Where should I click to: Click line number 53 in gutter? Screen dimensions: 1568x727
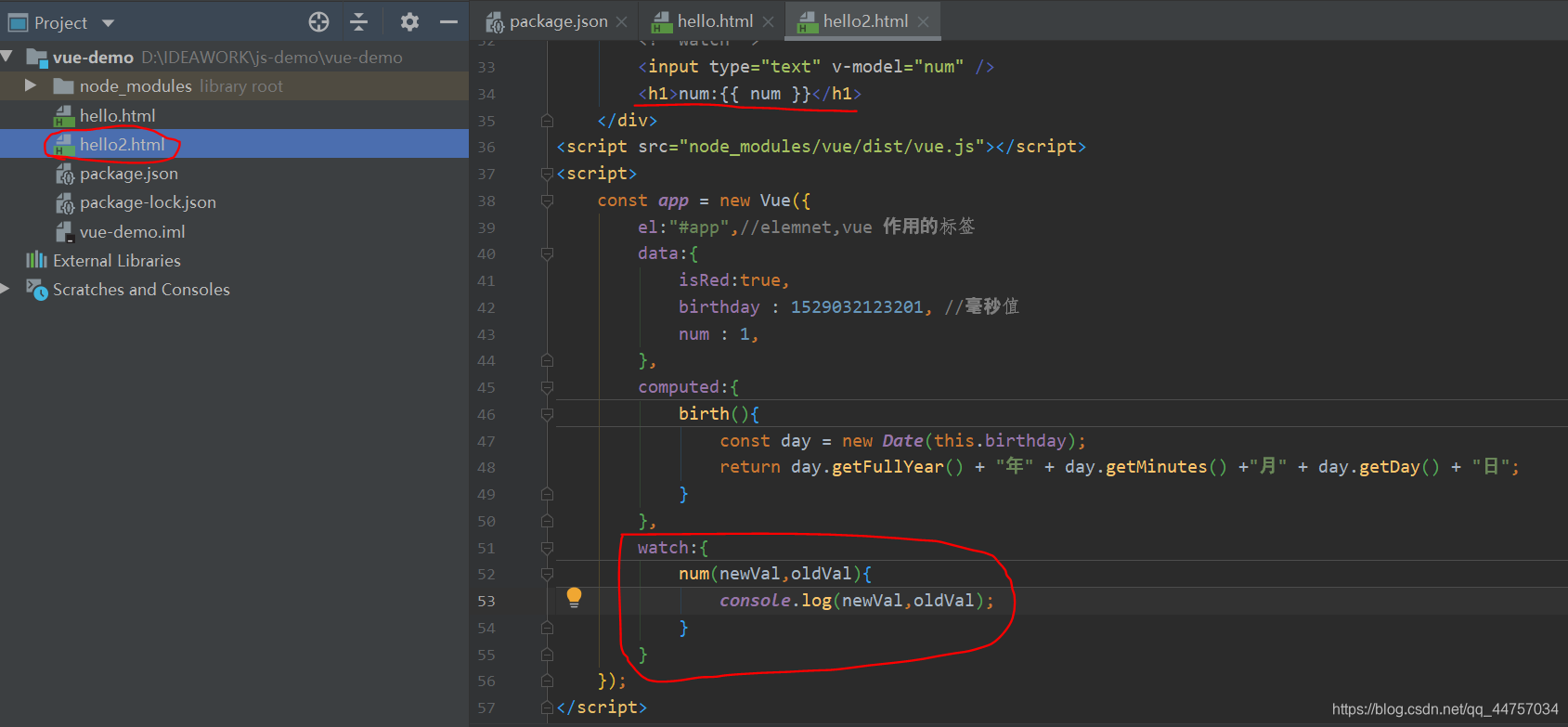pyautogui.click(x=486, y=601)
